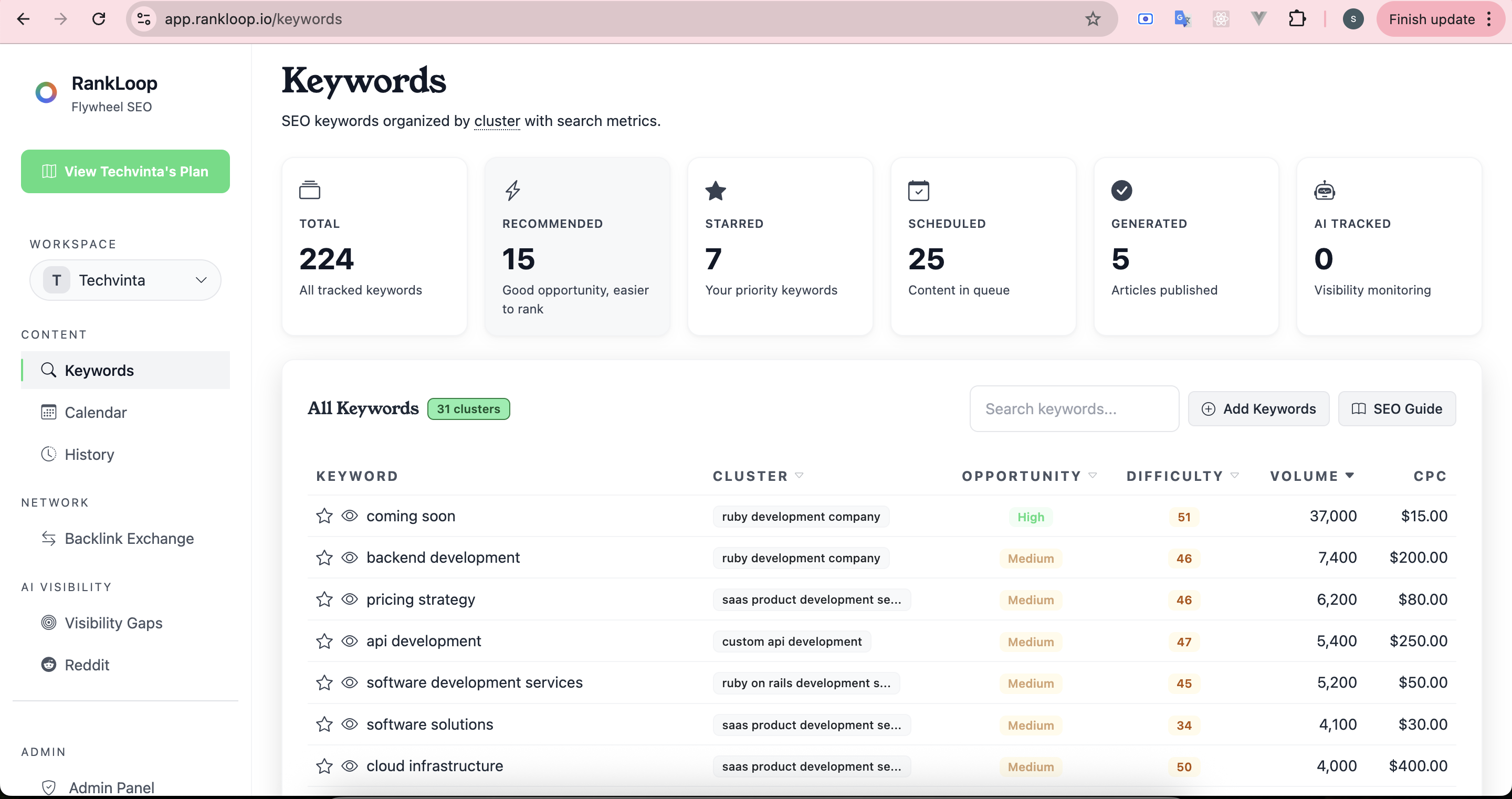The height and width of the screenshot is (799, 1512).
Task: Click the 'custom api development' cluster tag
Action: pos(792,641)
